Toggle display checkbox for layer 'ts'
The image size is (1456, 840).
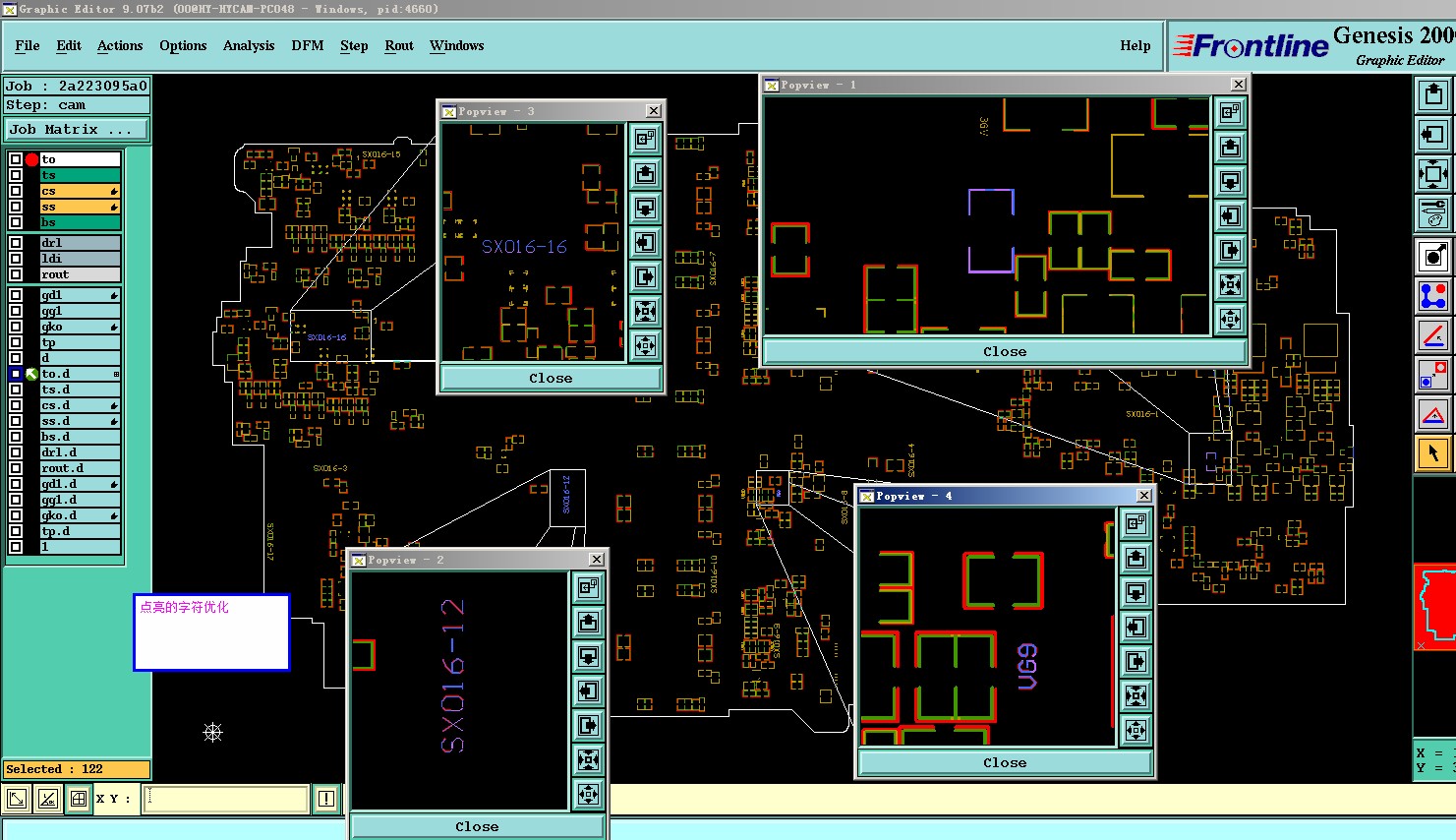tap(16, 175)
